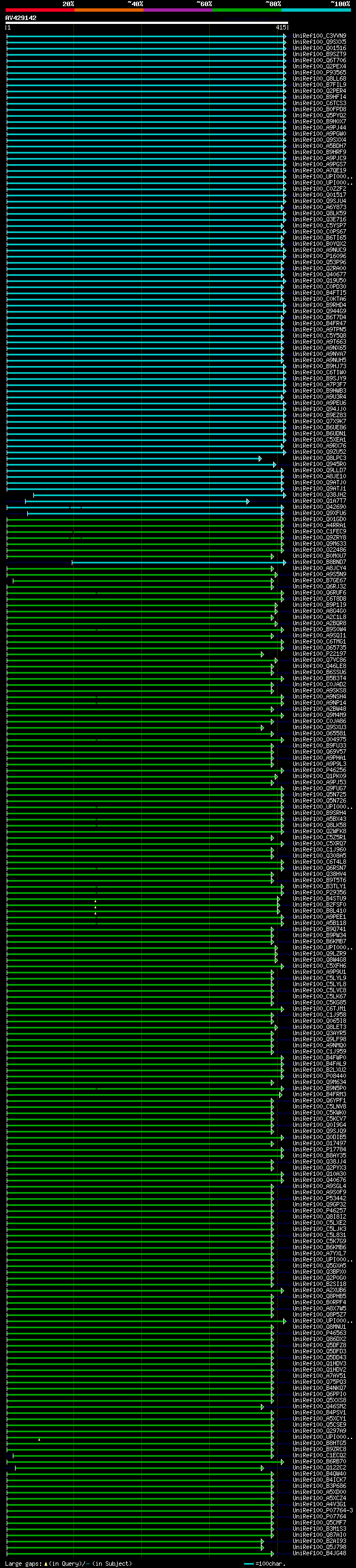Click arrowhead ending the B0M0U7 alignment bar
The width and height of the screenshot is (356, 1568).
pyautogui.click(x=272, y=556)
